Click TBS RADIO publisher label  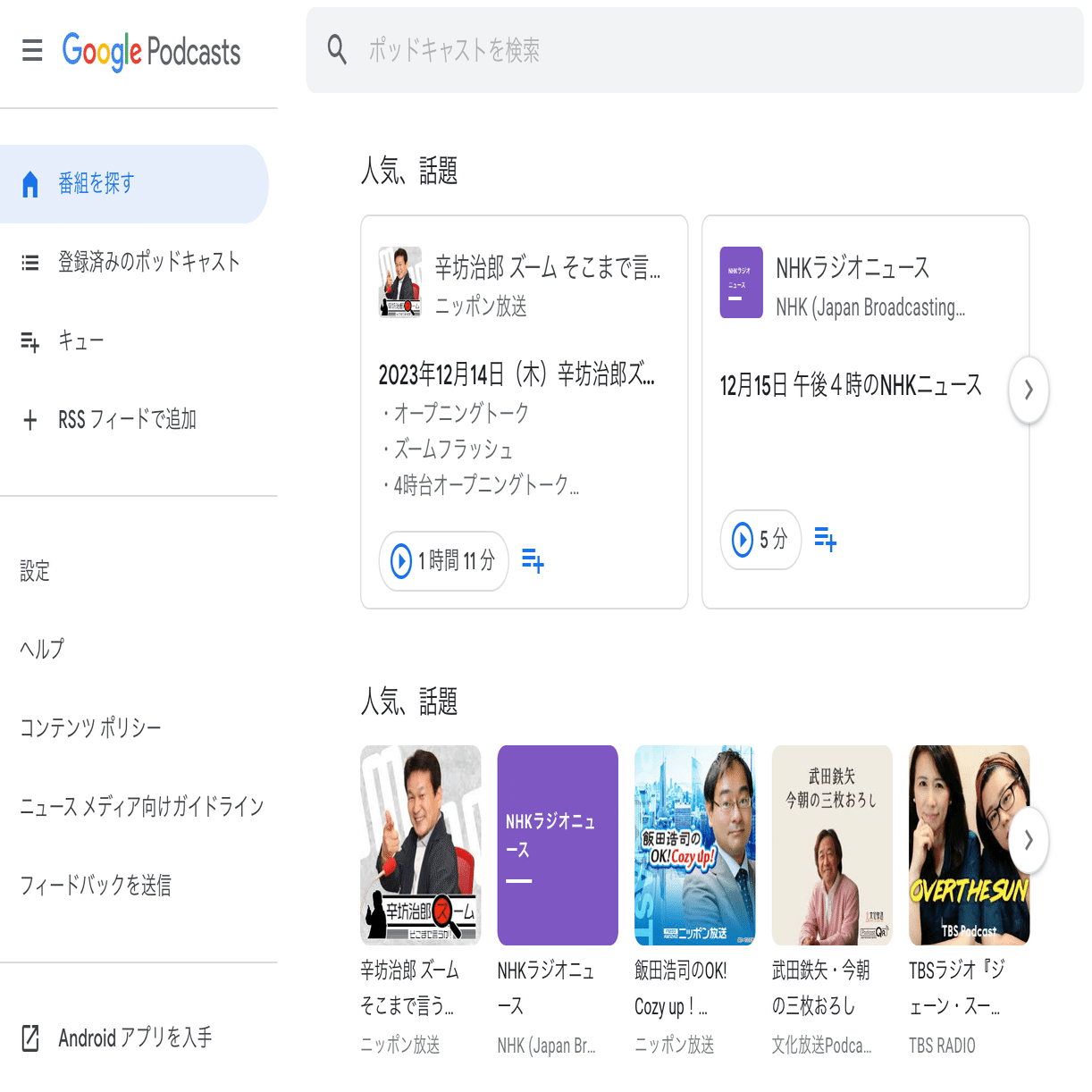point(942,1046)
